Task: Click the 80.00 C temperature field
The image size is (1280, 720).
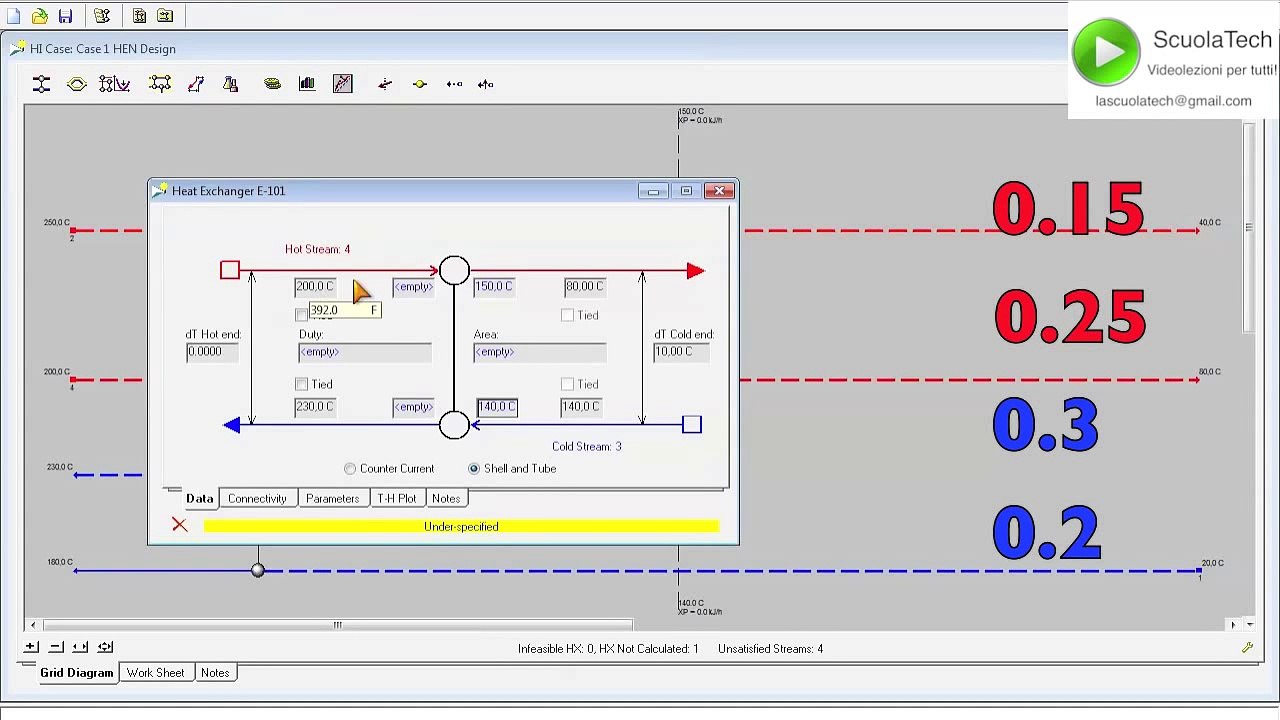Action: point(584,287)
